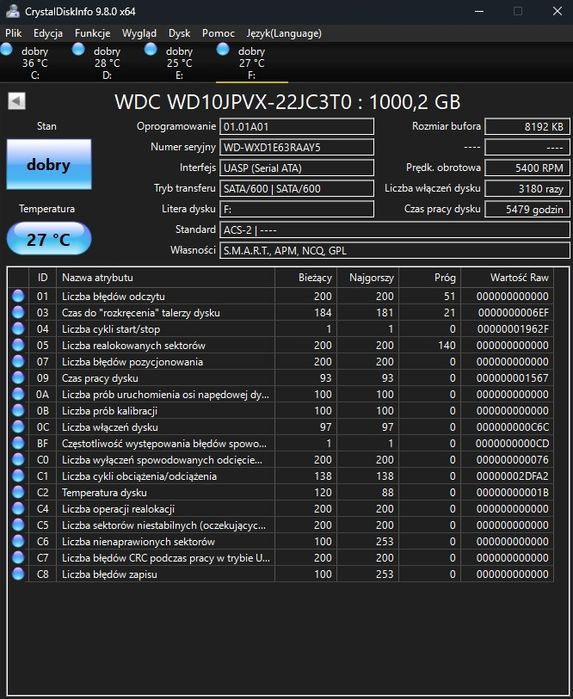This screenshot has height=699, width=573.
Task: Click raw value 0000001962F in row 04
Action: point(513,329)
